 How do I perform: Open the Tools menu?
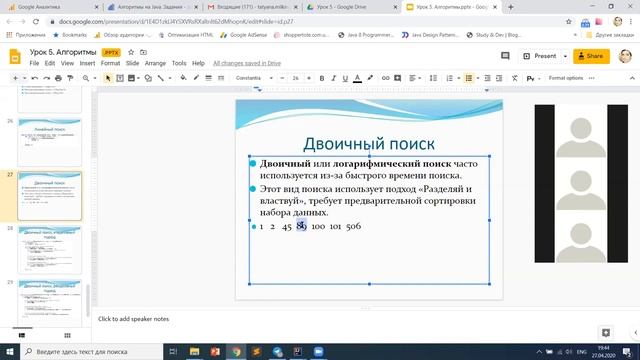179,63
